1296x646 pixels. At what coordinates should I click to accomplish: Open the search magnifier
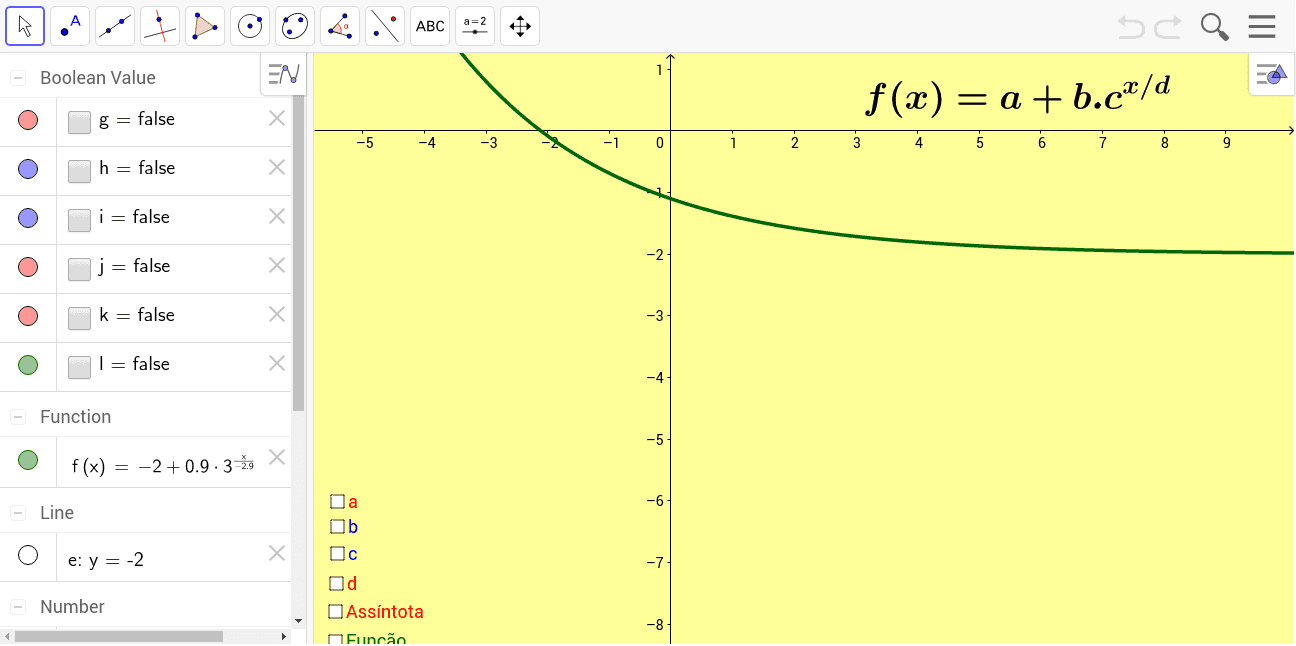[1214, 27]
